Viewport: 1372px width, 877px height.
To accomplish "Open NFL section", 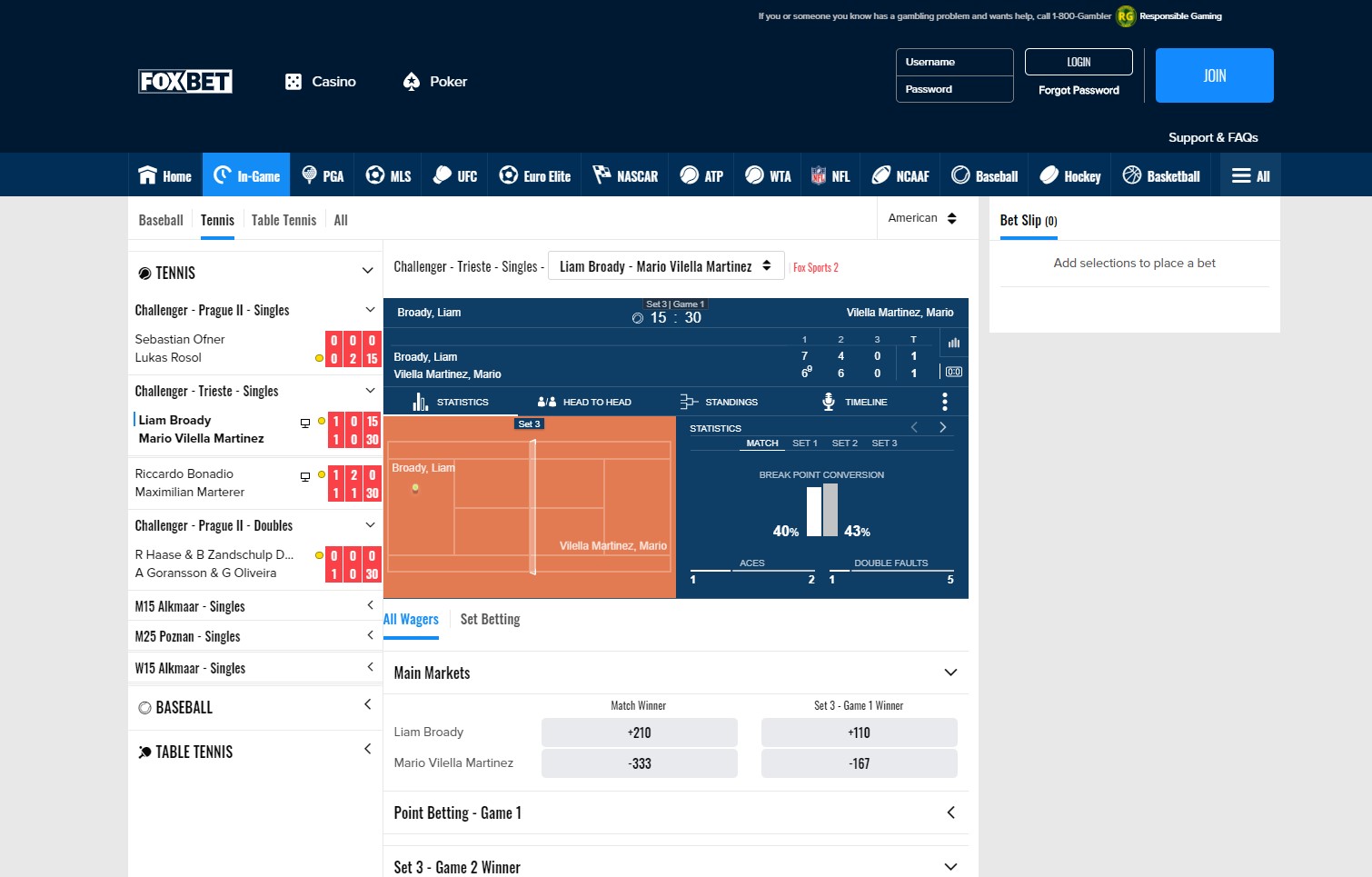I will click(830, 175).
